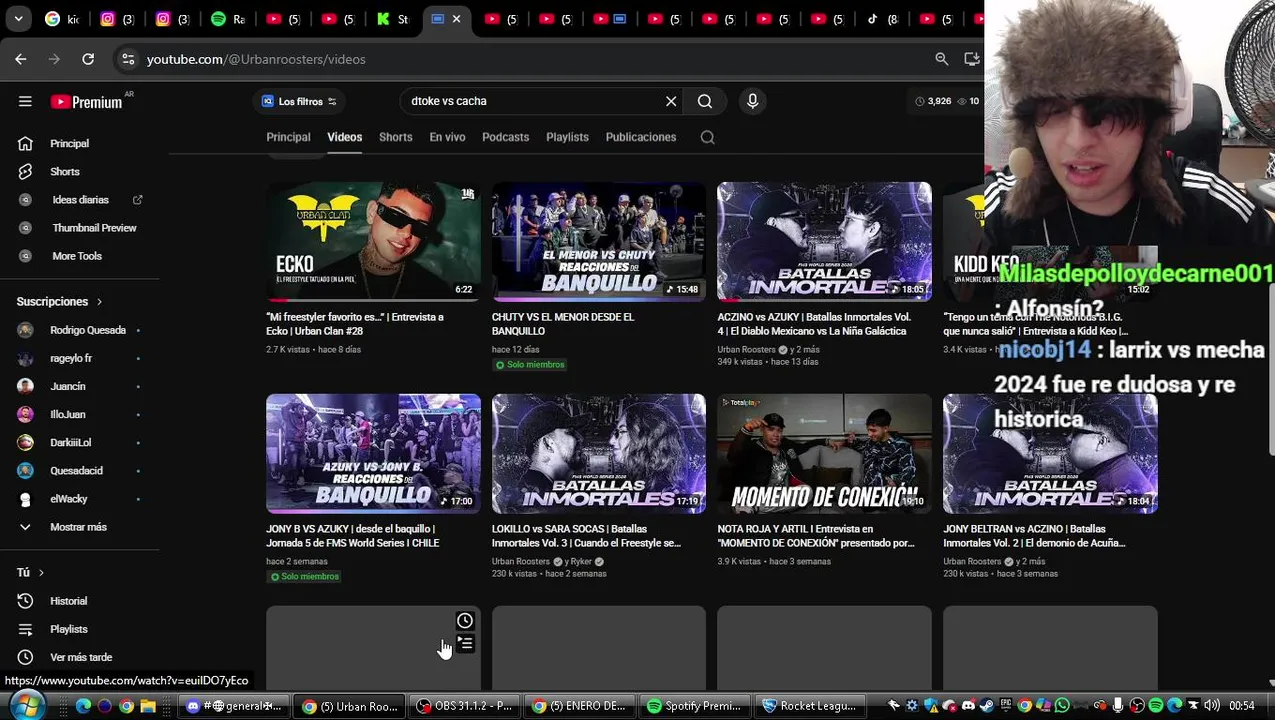Viewport: 1275px width, 720px height.
Task: Open the Publicaciones channel tab
Action: (x=641, y=137)
